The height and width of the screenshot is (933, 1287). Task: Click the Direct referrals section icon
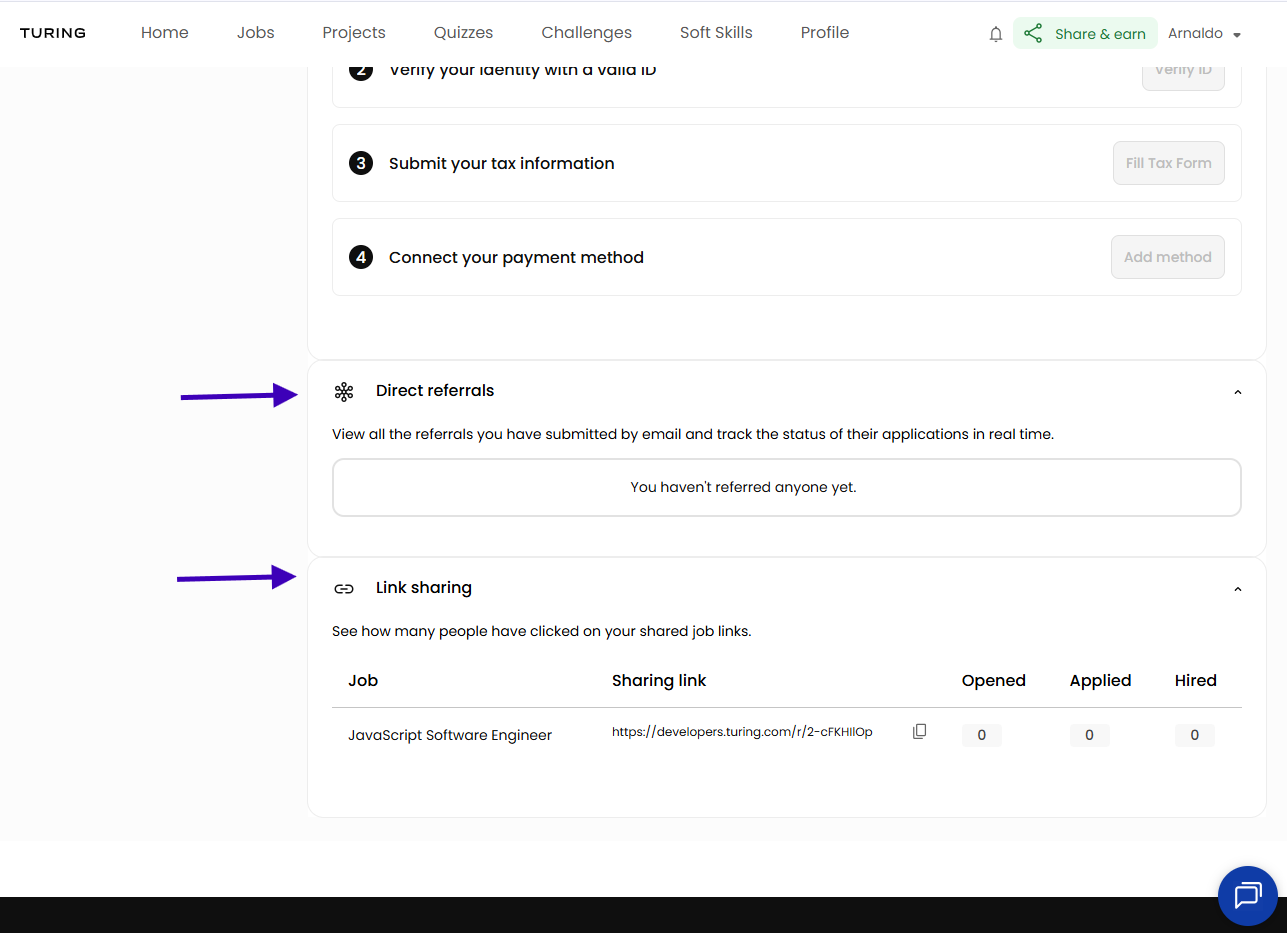click(x=344, y=392)
